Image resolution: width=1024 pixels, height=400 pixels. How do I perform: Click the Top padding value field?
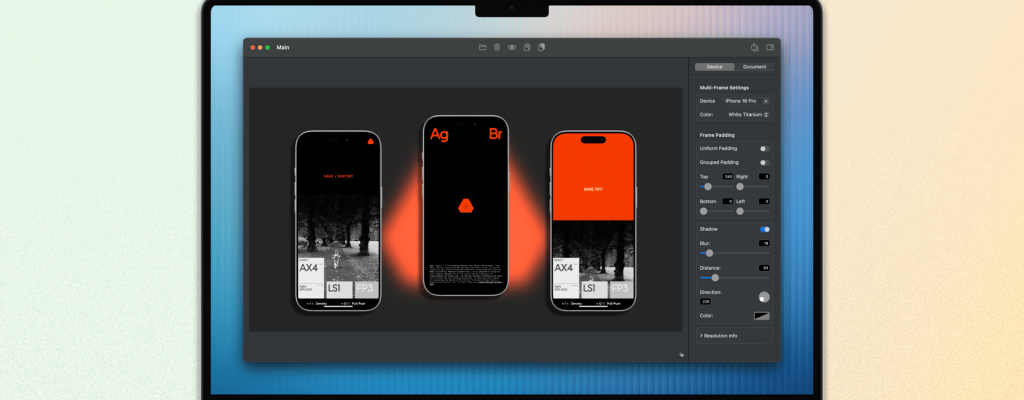coord(728,176)
